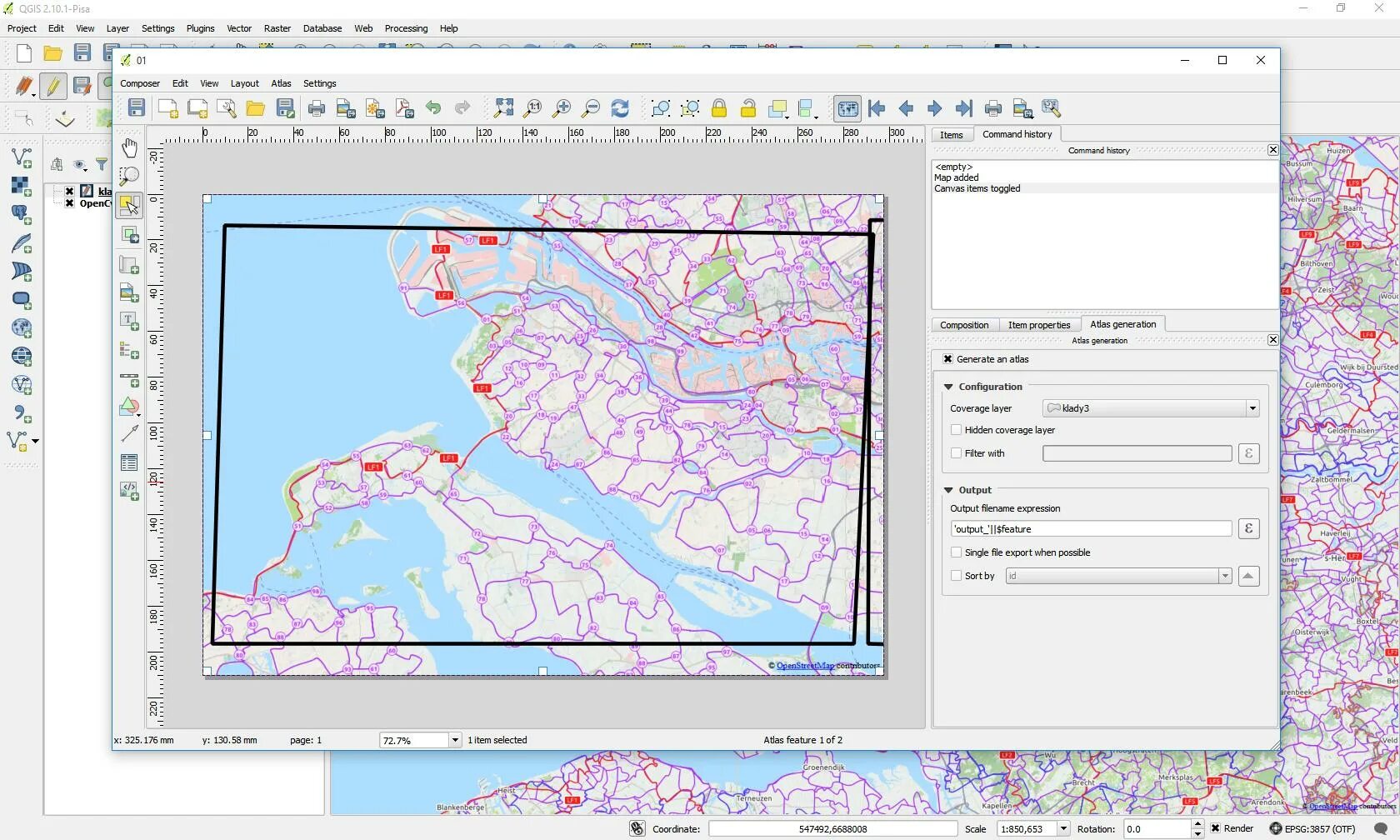Zoom full in composer toolbar
Image resolution: width=1400 pixels, height=840 pixels.
pos(503,107)
